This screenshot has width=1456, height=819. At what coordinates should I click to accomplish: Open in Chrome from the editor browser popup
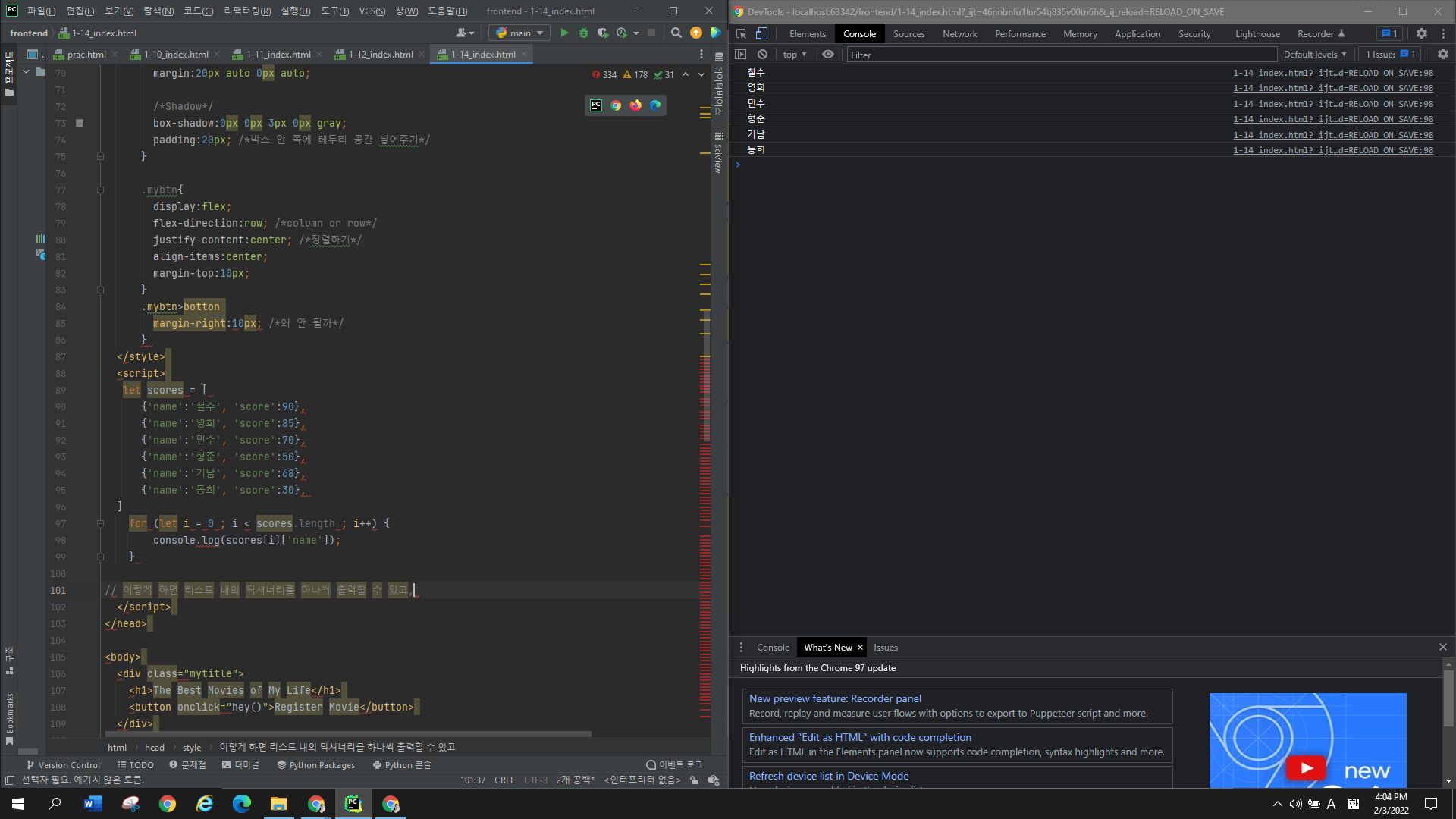coord(616,105)
